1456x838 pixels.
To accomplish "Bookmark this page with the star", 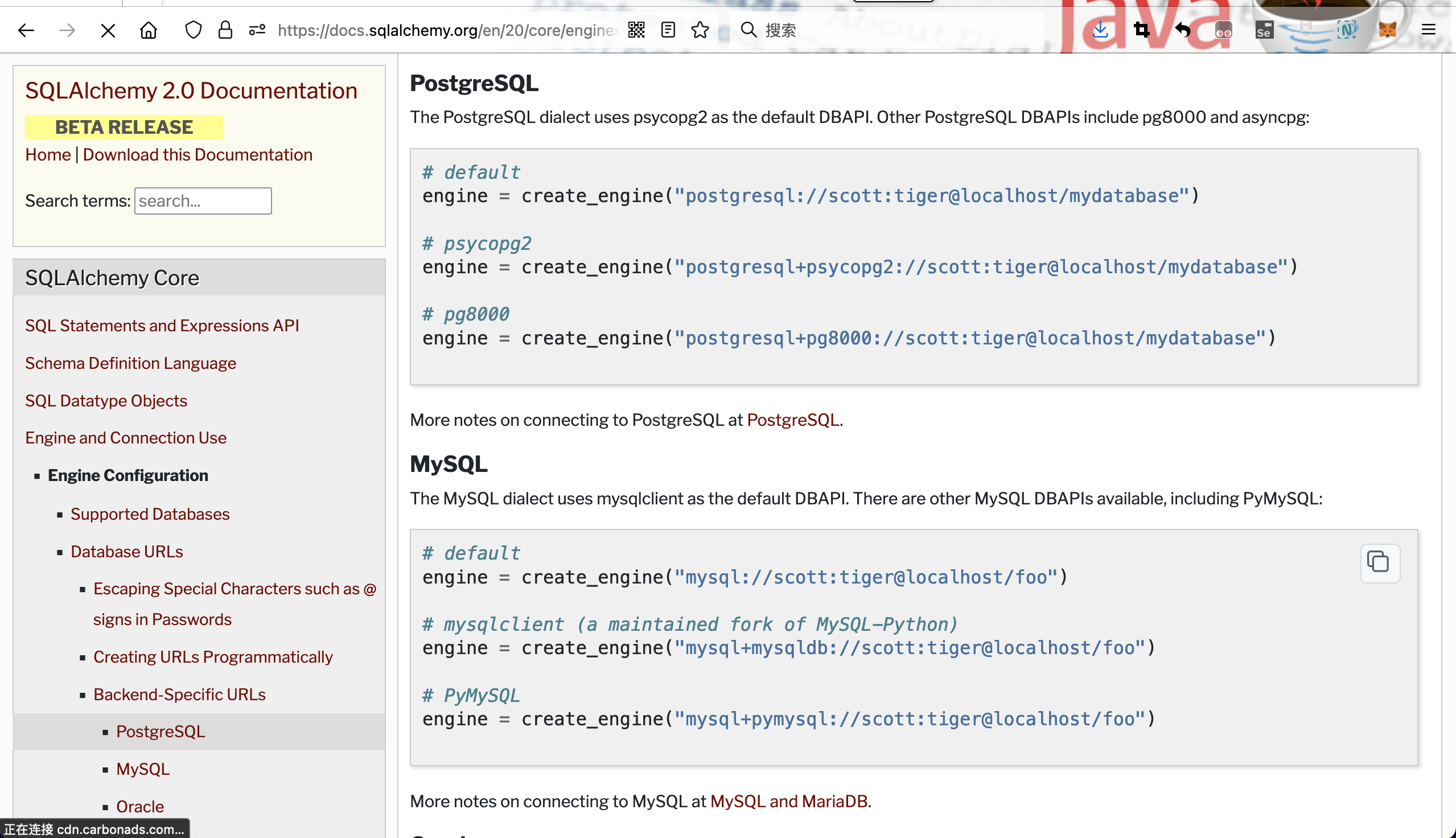I will tap(700, 30).
